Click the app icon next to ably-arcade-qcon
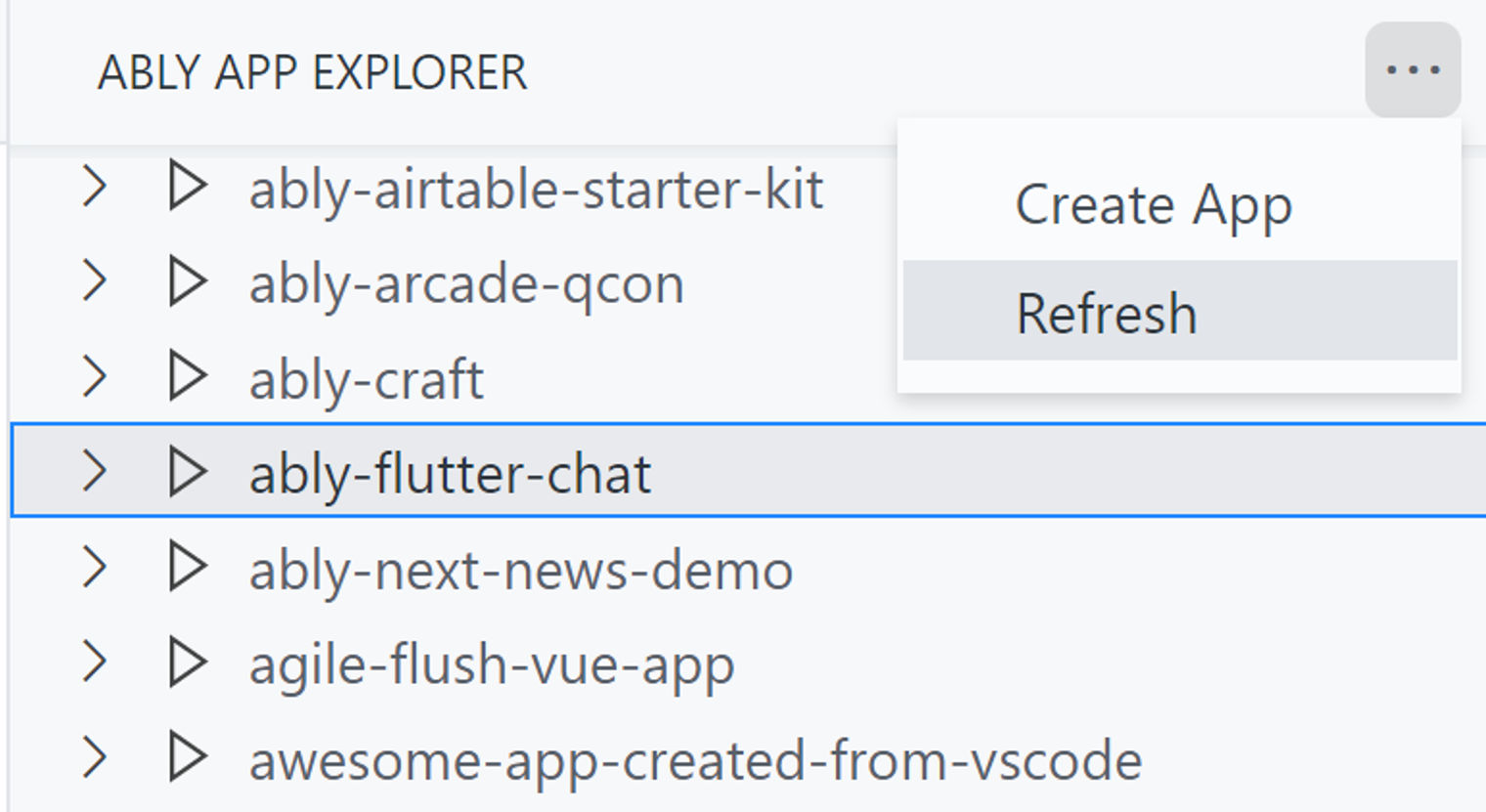The height and width of the screenshot is (812, 1486). (x=189, y=282)
